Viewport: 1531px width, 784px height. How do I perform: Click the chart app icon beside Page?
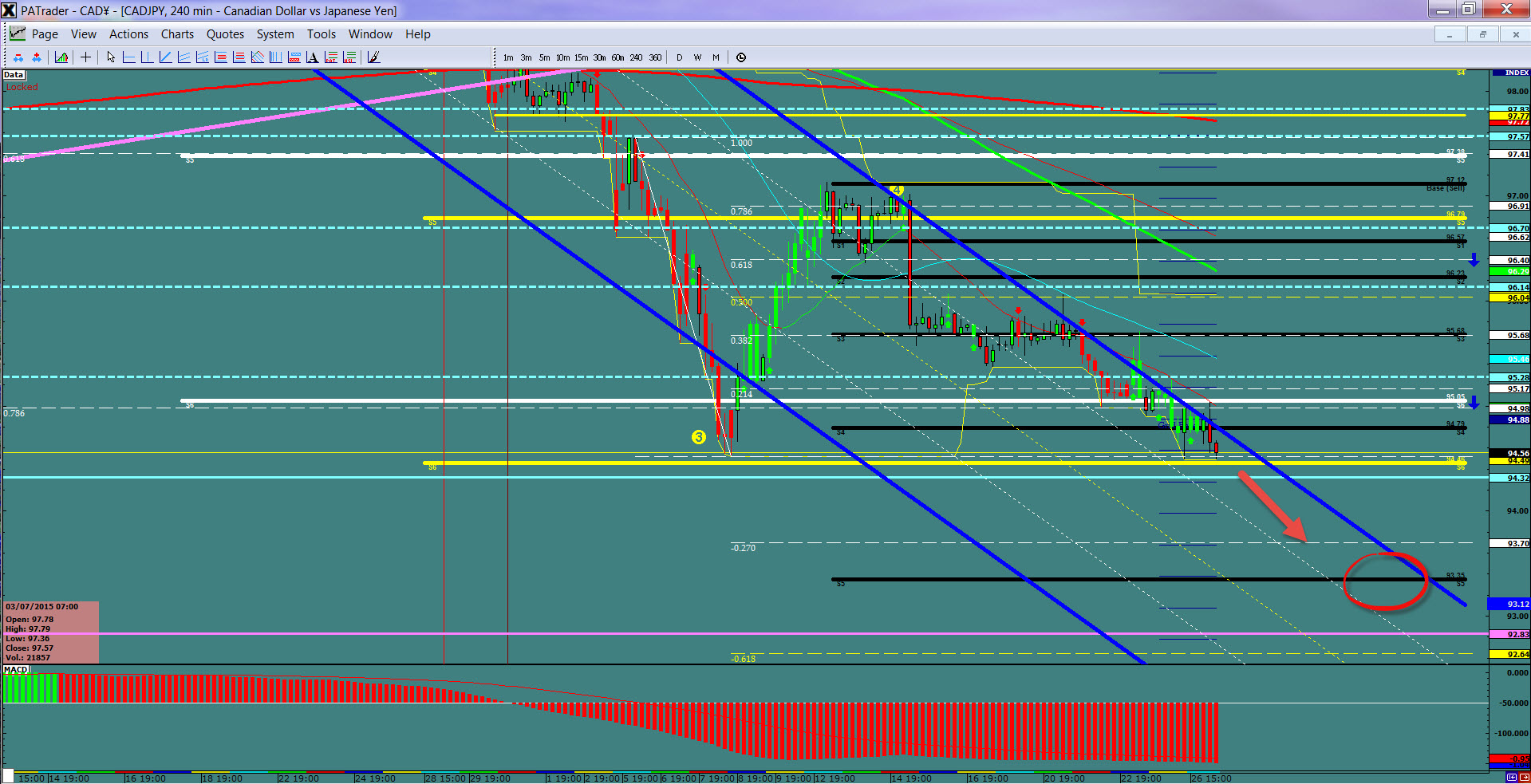[x=17, y=33]
